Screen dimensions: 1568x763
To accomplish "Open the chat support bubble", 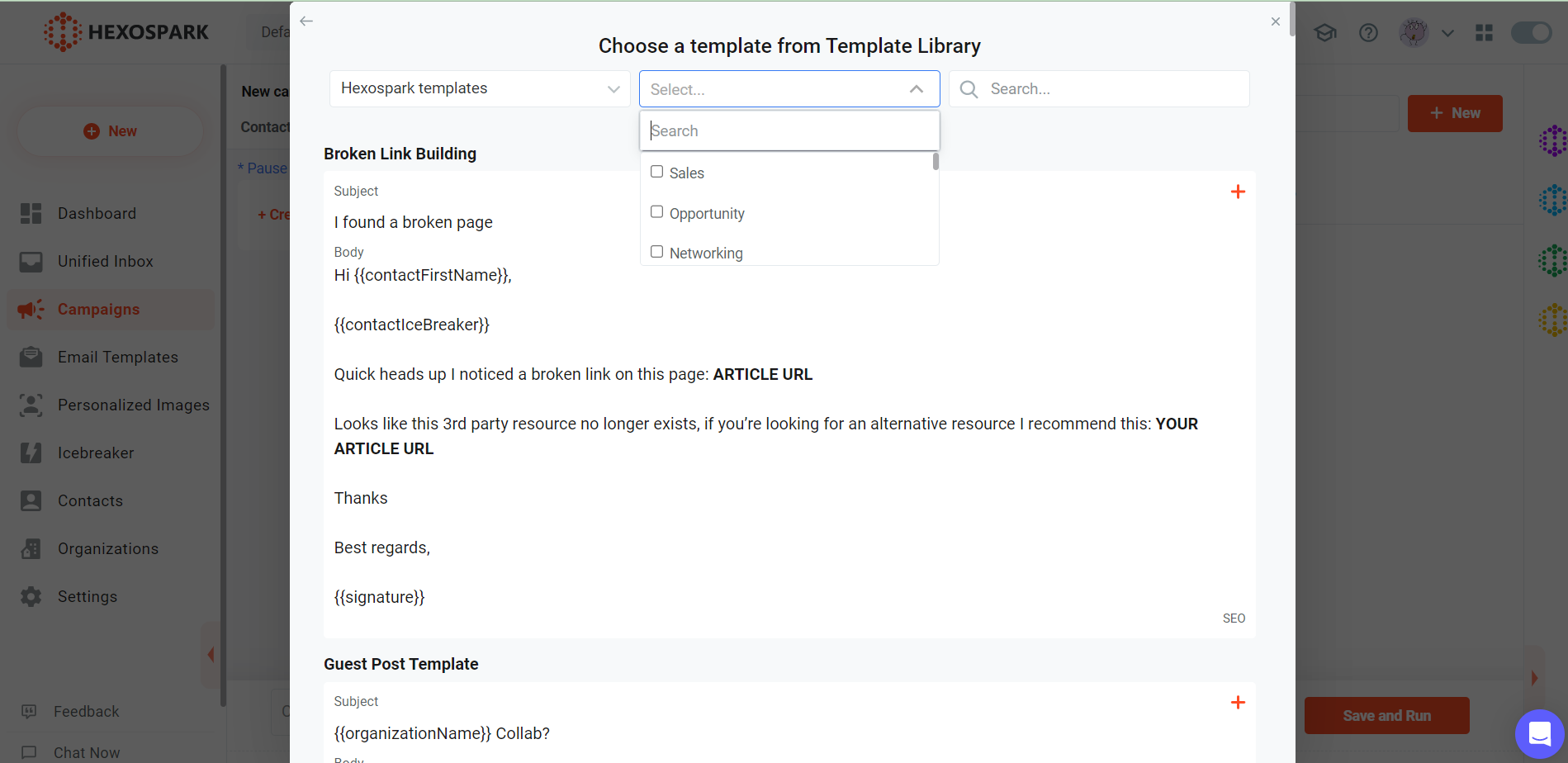I will (x=1539, y=733).
